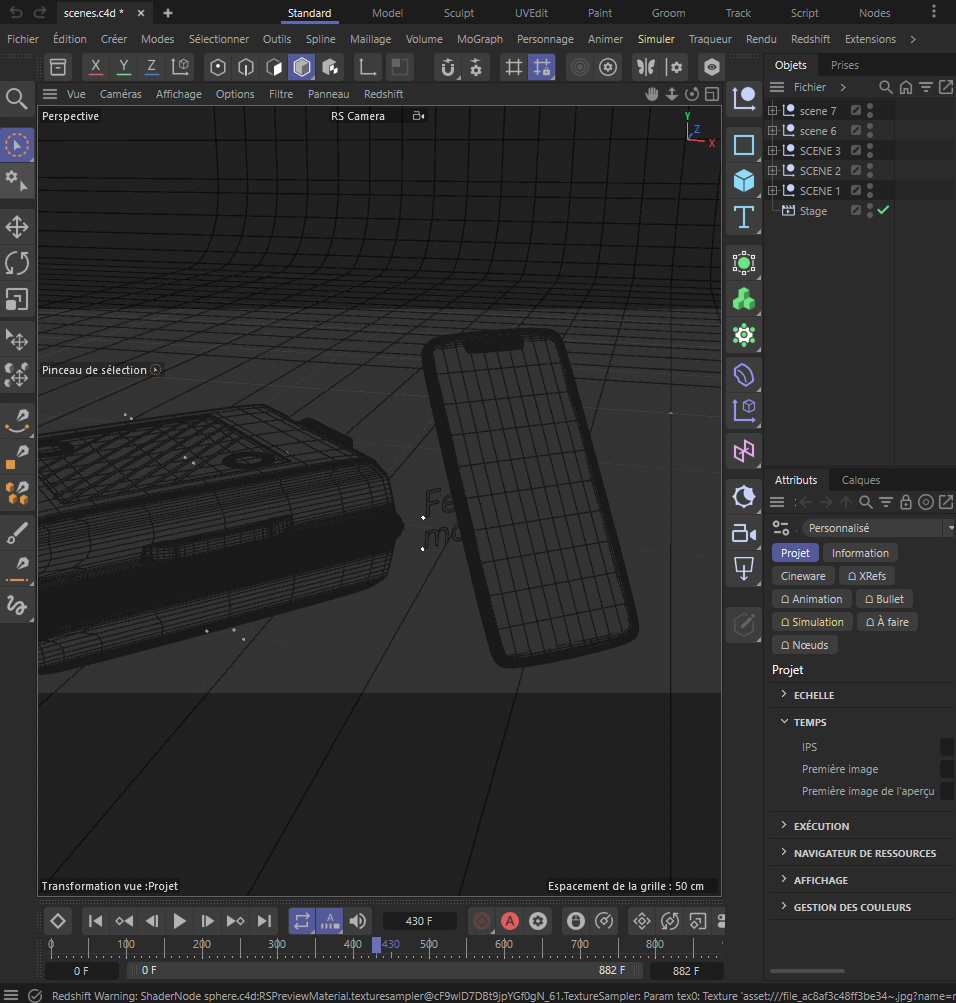Select the Live Selection tool
Screen dimensions: 956x1003
(16, 144)
